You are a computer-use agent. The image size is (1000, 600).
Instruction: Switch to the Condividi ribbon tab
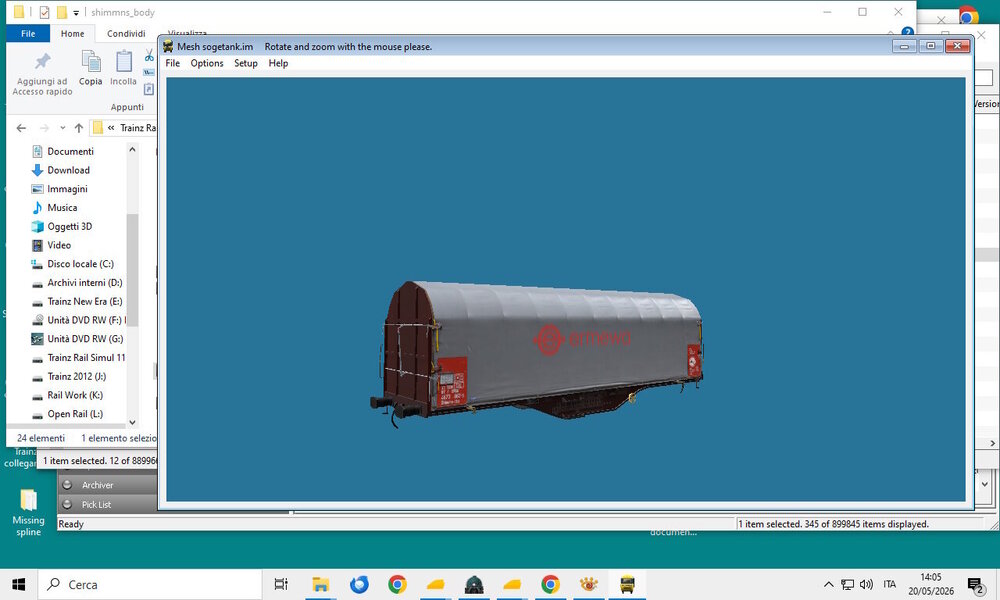click(x=126, y=34)
